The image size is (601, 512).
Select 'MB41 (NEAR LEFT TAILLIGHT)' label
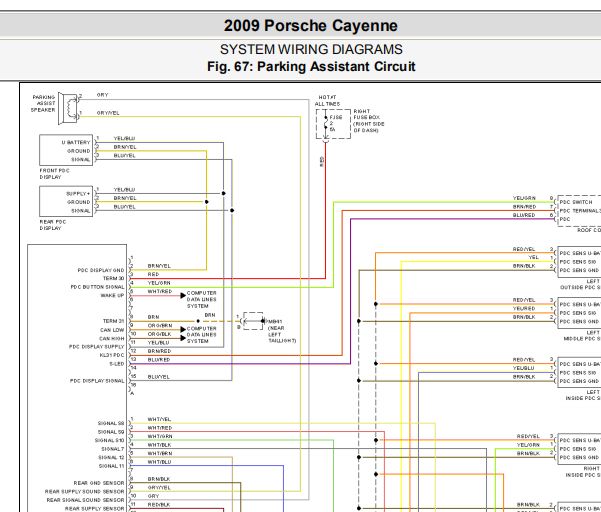coord(281,331)
